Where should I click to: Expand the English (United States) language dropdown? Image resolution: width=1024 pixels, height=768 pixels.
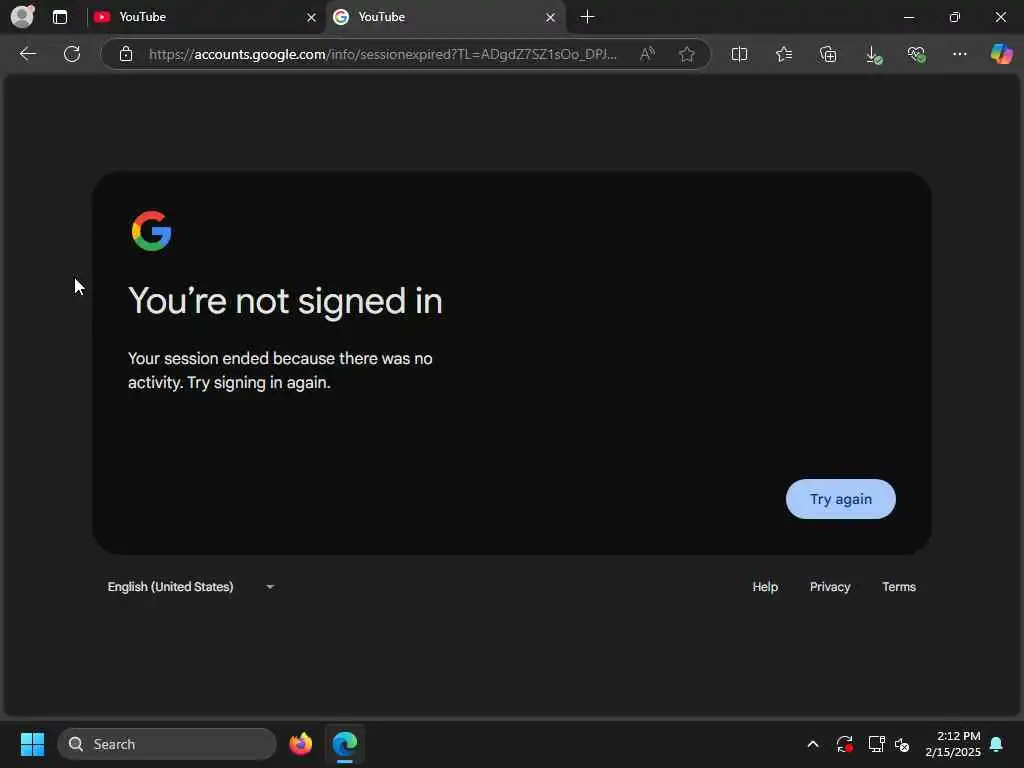point(191,586)
